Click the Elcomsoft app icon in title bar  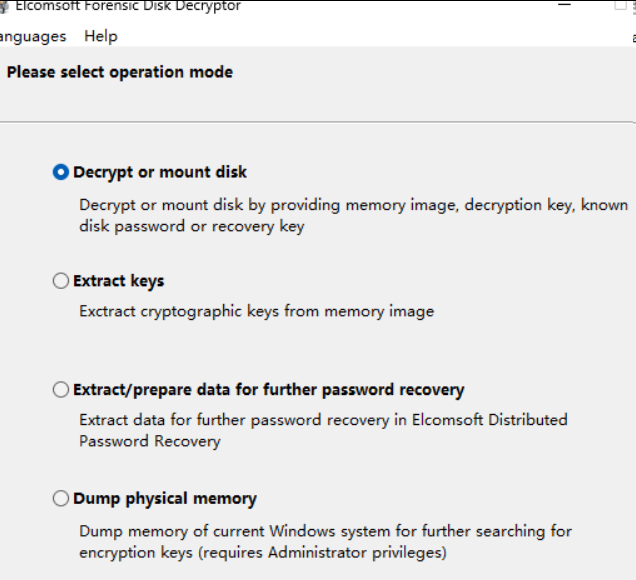point(4,6)
